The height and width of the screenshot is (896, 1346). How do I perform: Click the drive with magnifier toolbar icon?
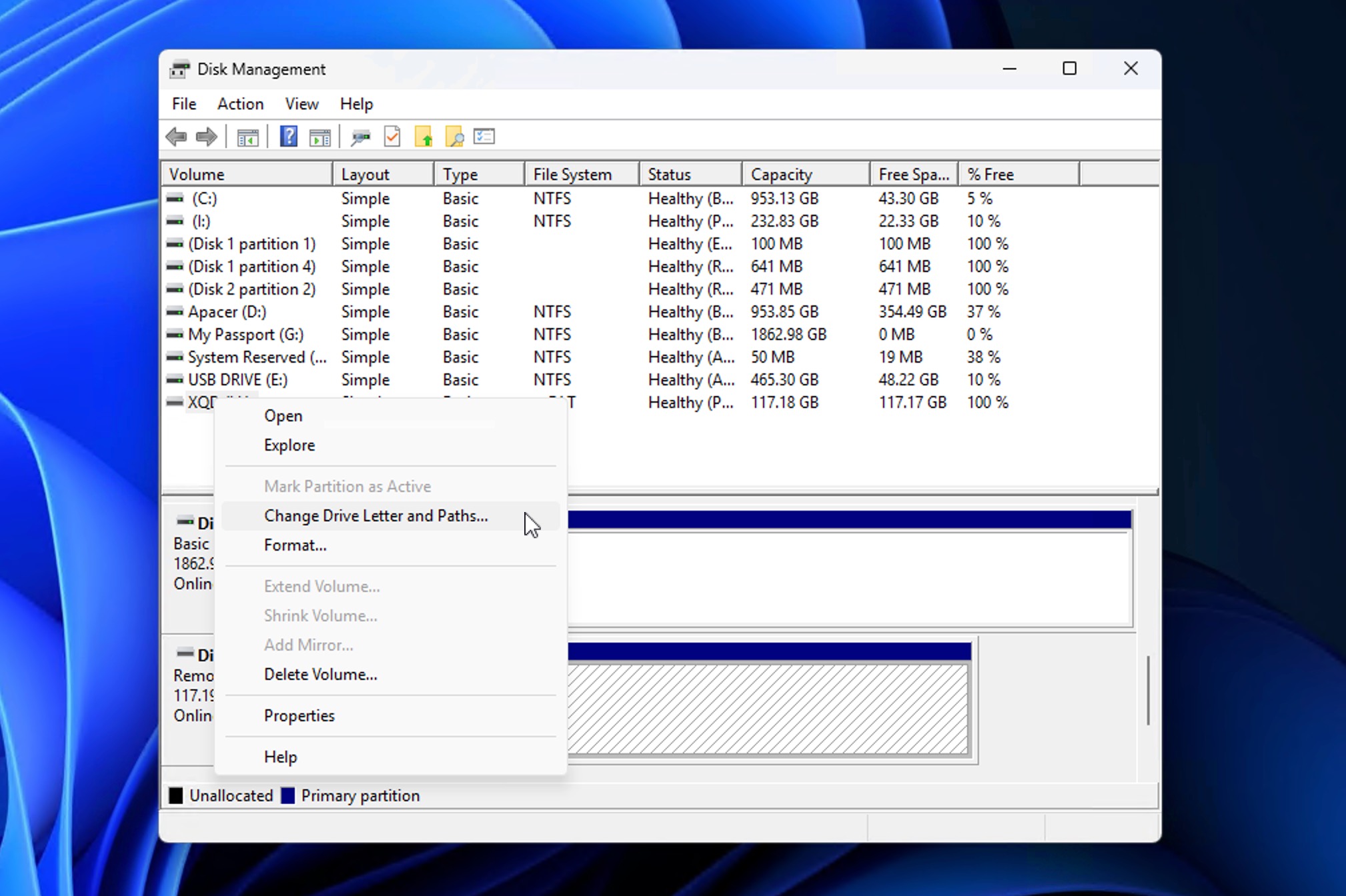[x=361, y=137]
